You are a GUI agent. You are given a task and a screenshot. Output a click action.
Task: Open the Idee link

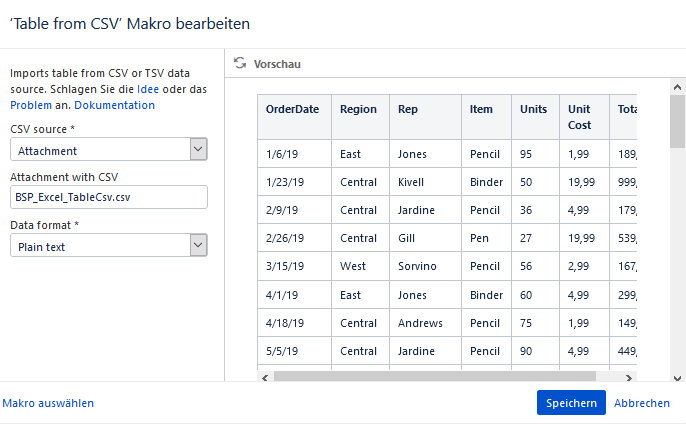click(x=148, y=89)
